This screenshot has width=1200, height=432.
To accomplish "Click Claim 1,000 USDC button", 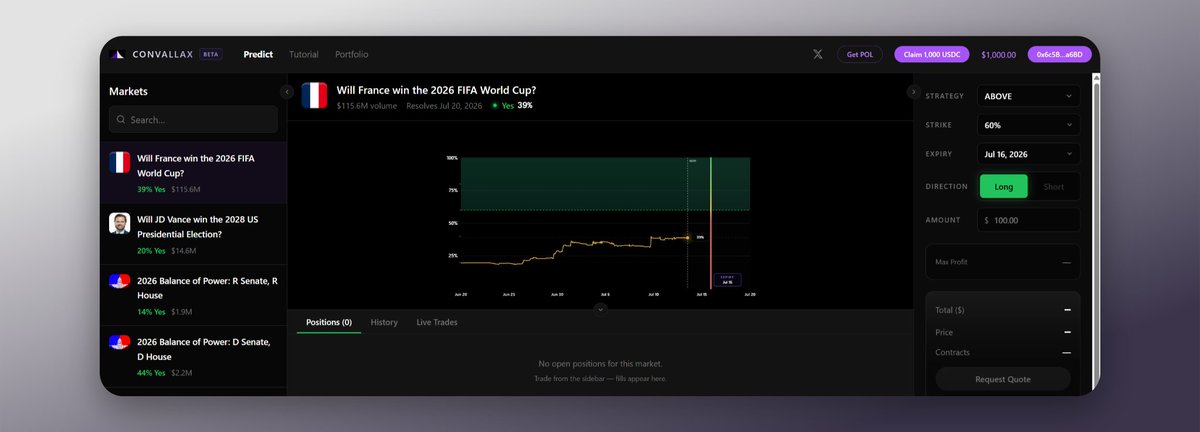I will coord(932,54).
